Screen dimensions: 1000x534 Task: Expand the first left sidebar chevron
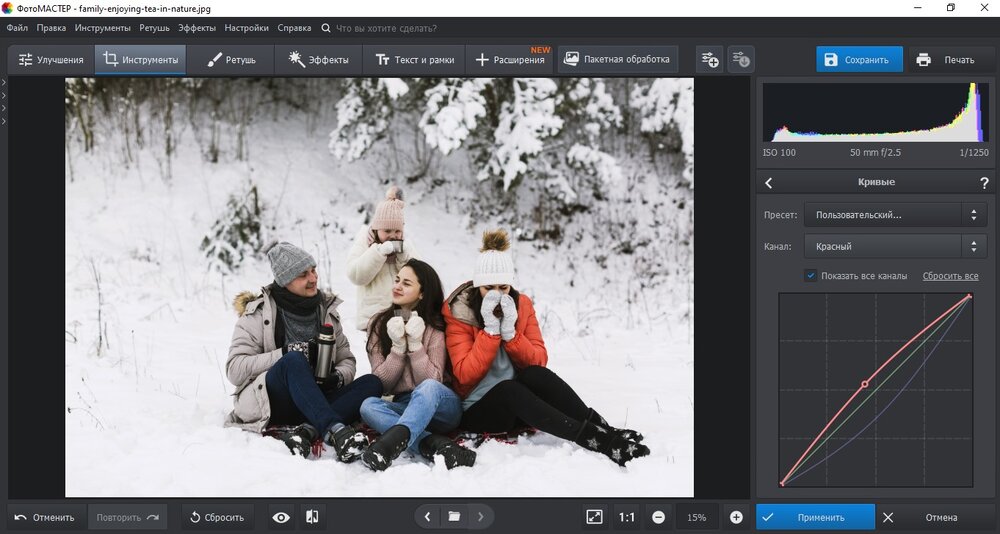tap(4, 83)
